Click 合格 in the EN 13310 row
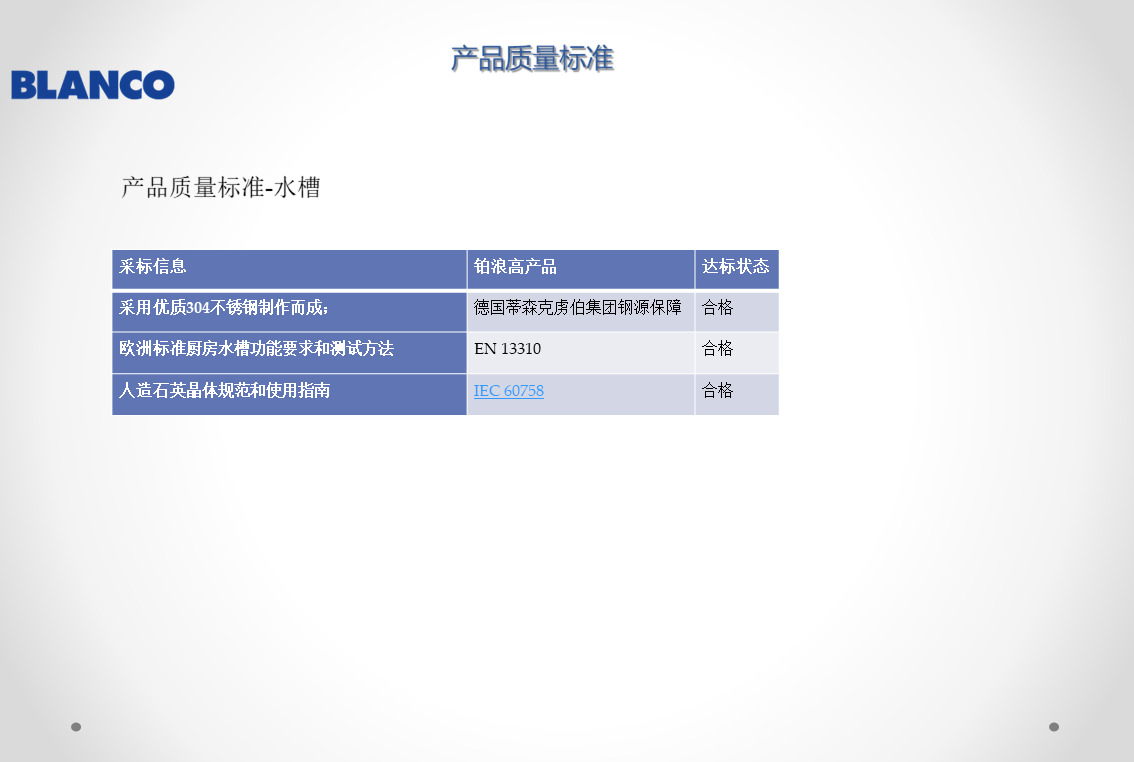The image size is (1134, 762). point(737,353)
